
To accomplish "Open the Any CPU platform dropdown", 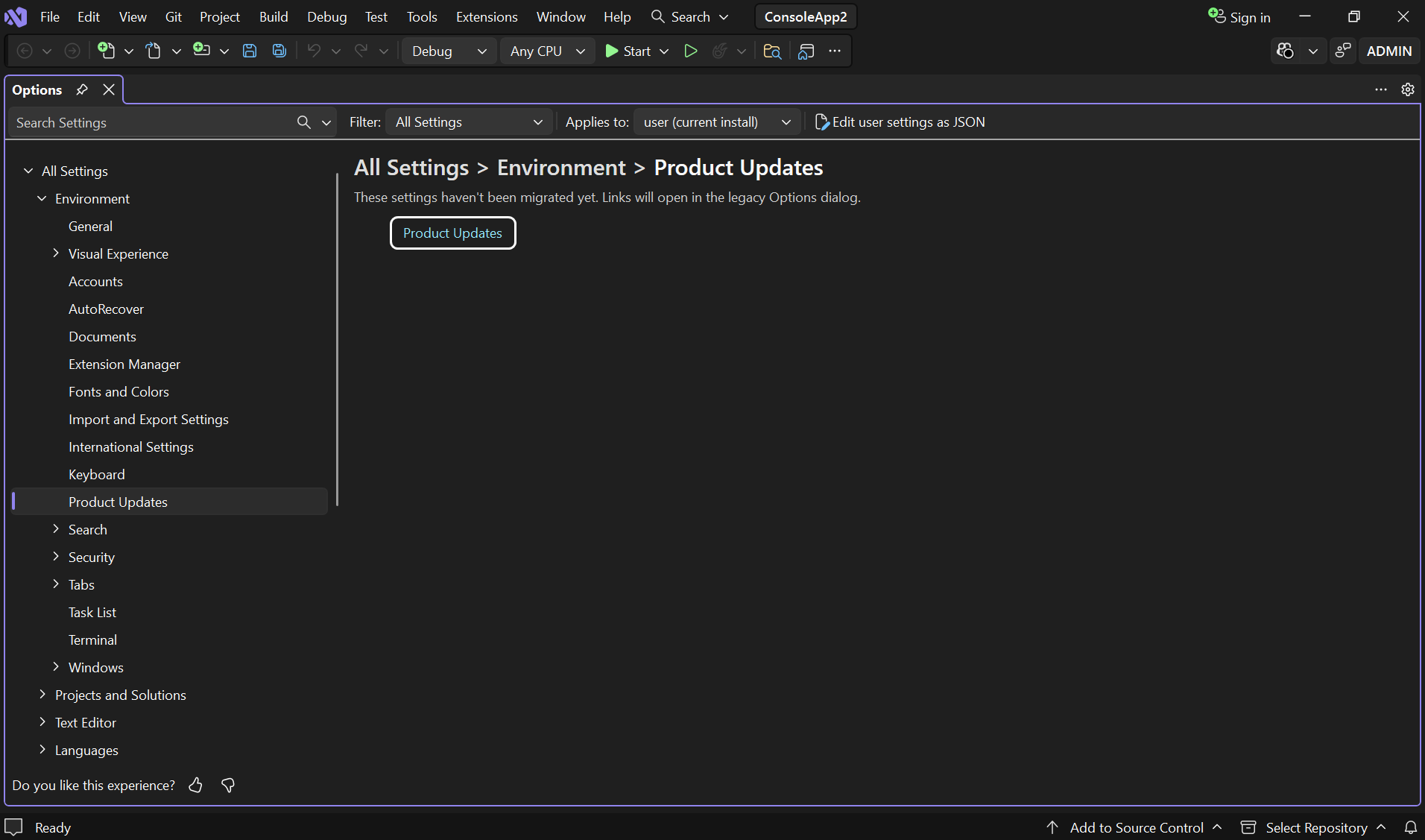I will [x=548, y=51].
